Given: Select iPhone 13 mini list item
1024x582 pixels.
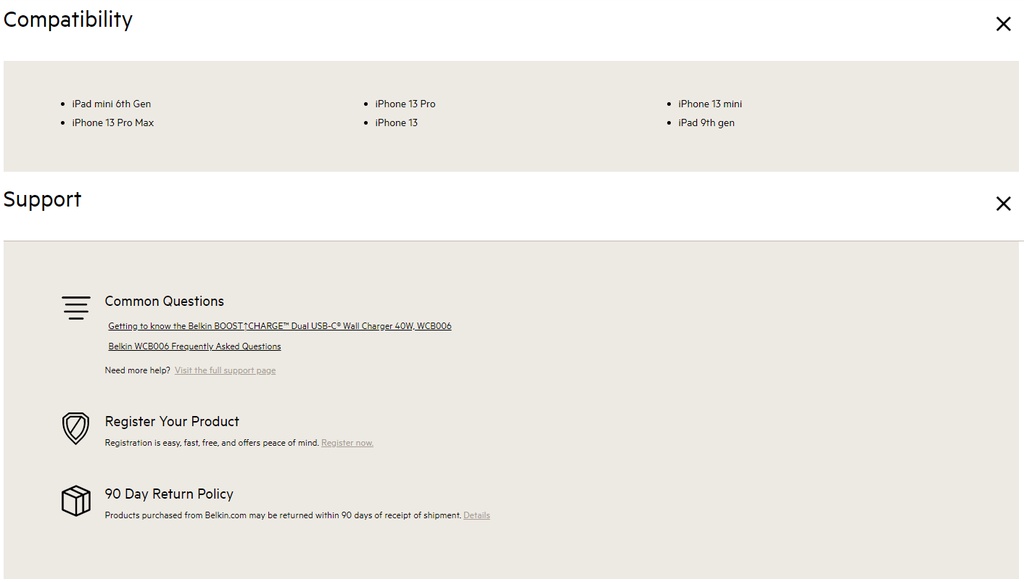Looking at the screenshot, I should (710, 104).
